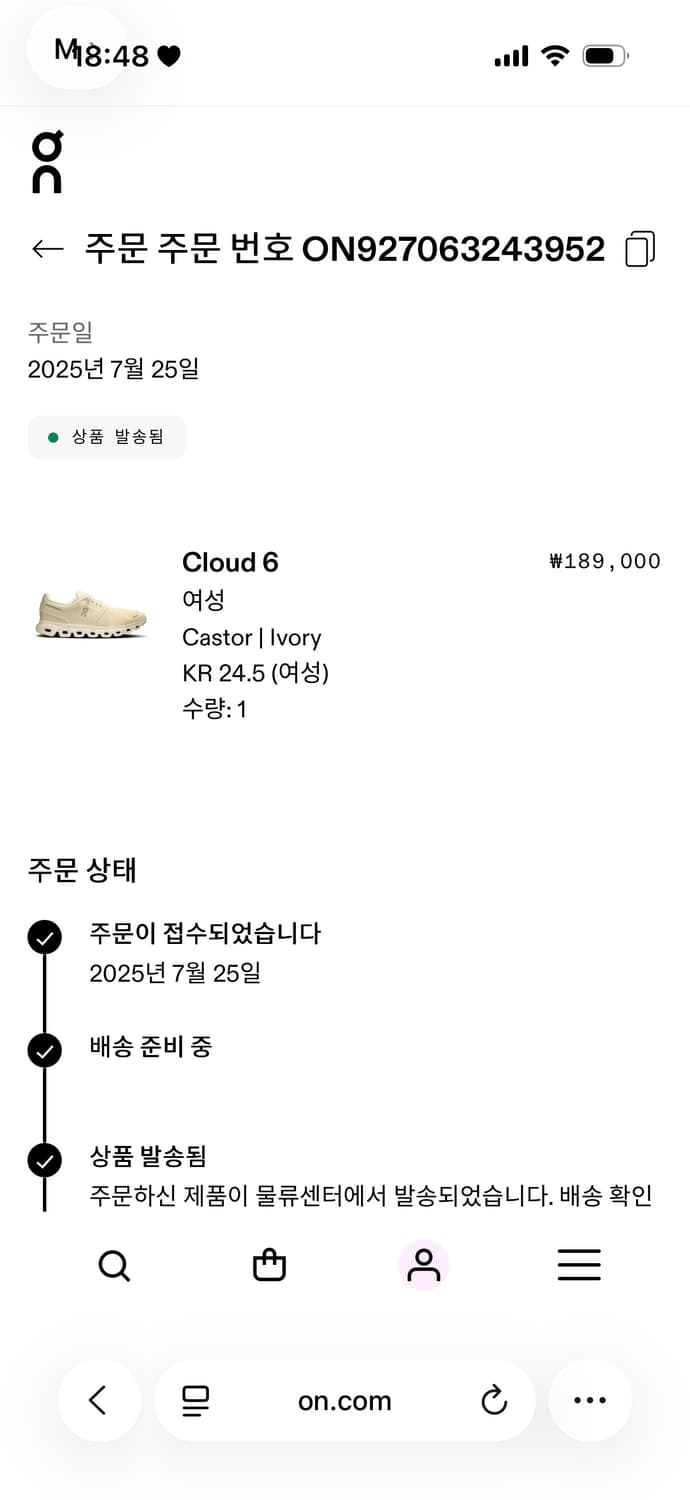Open the Safari tab/page menu icon

coord(194,1400)
